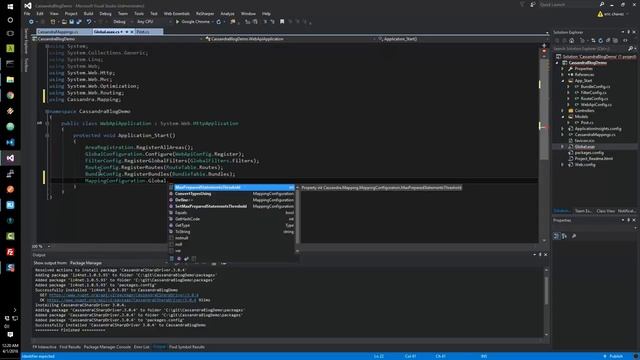Click Solution Explorer Show All Files icon
This screenshot has width=640, height=360.
point(616,40)
